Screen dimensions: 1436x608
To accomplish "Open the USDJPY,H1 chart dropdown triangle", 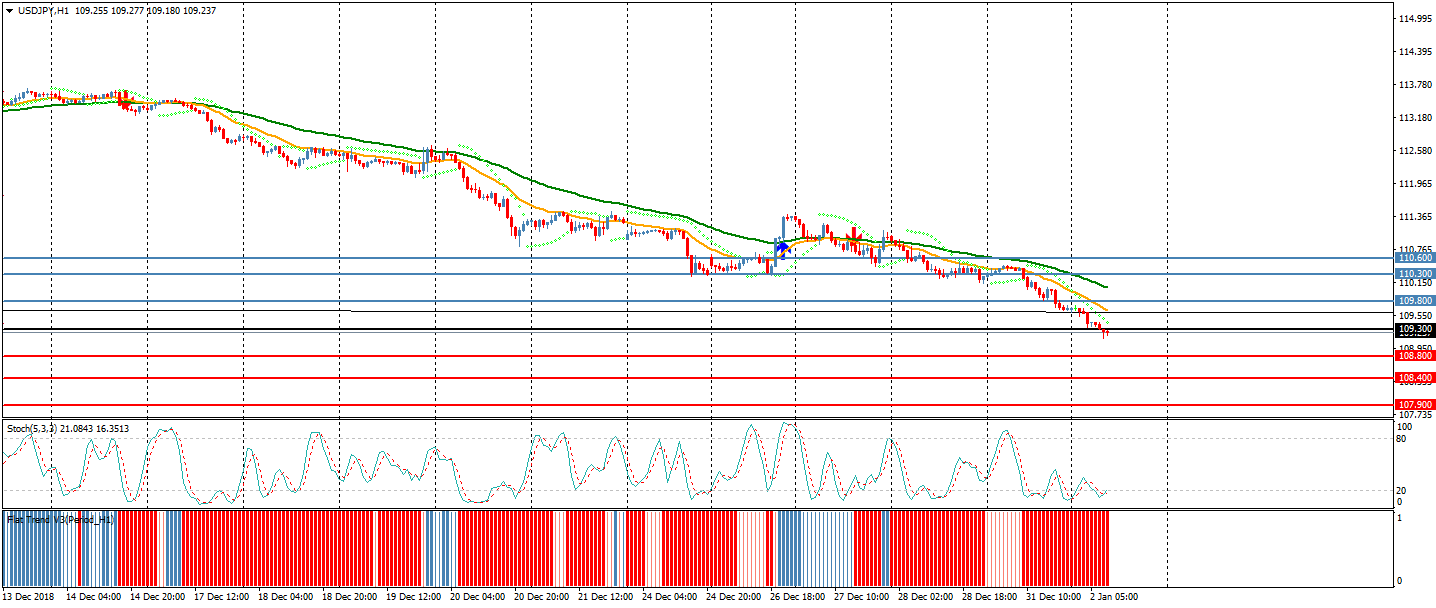I will click(x=9, y=10).
